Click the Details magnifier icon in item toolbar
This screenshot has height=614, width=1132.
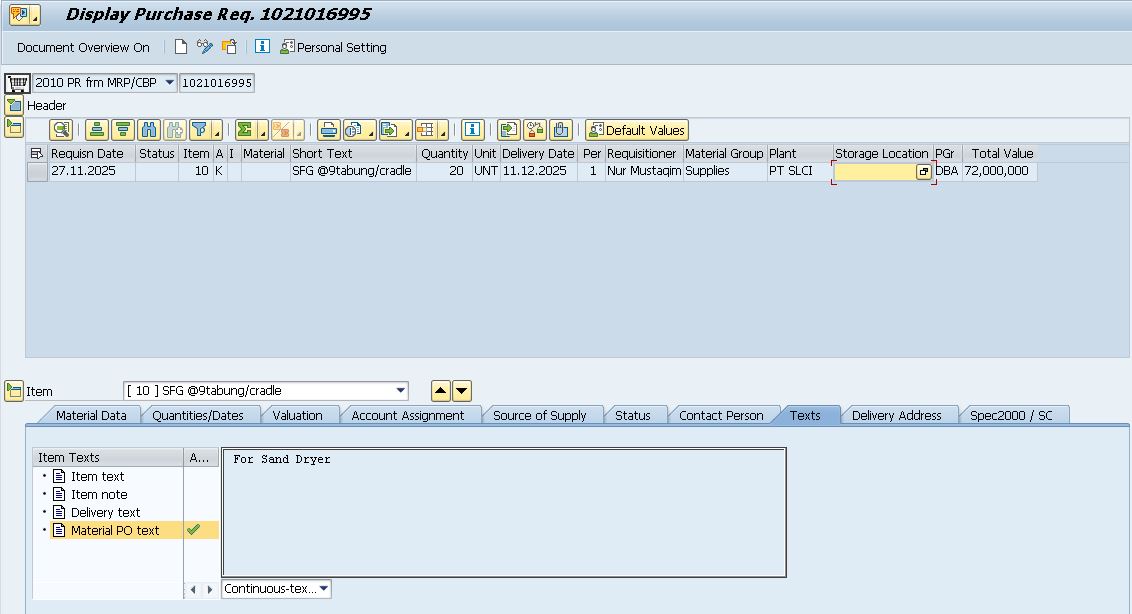point(62,130)
